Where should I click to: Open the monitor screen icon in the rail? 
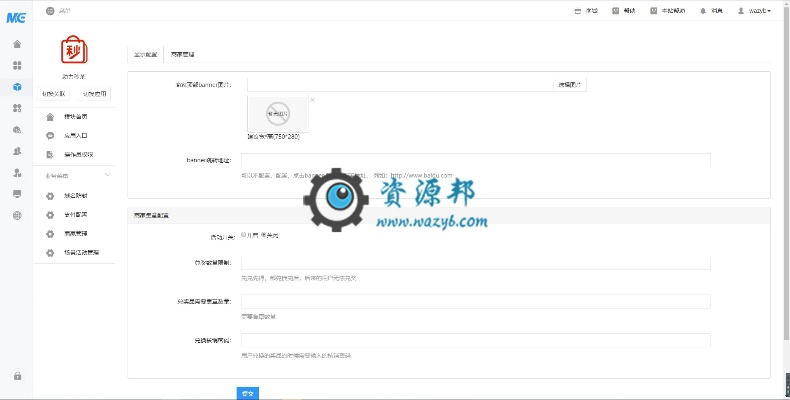17,194
